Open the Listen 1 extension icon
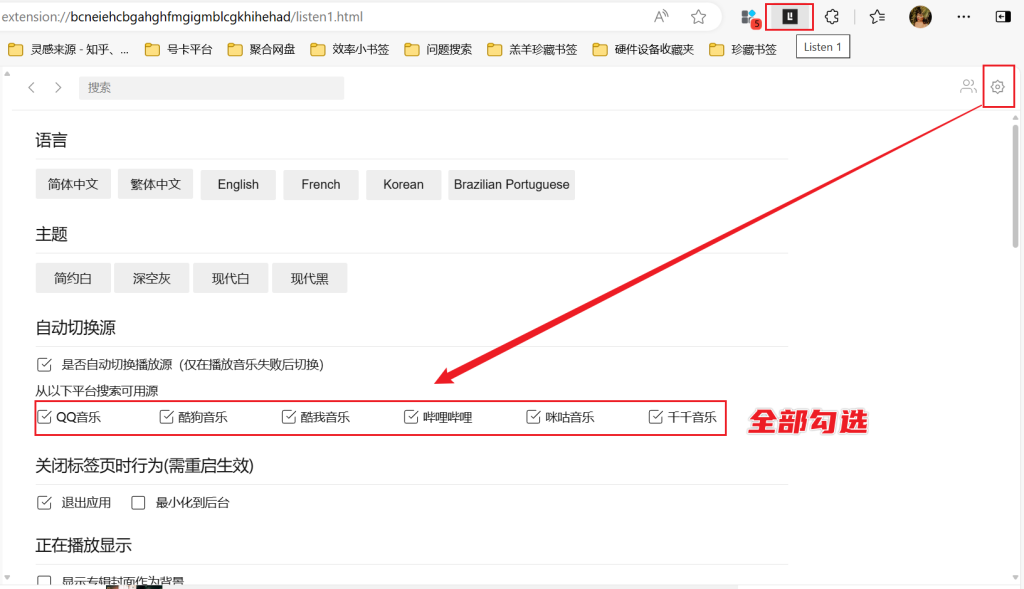1024x589 pixels. [788, 16]
